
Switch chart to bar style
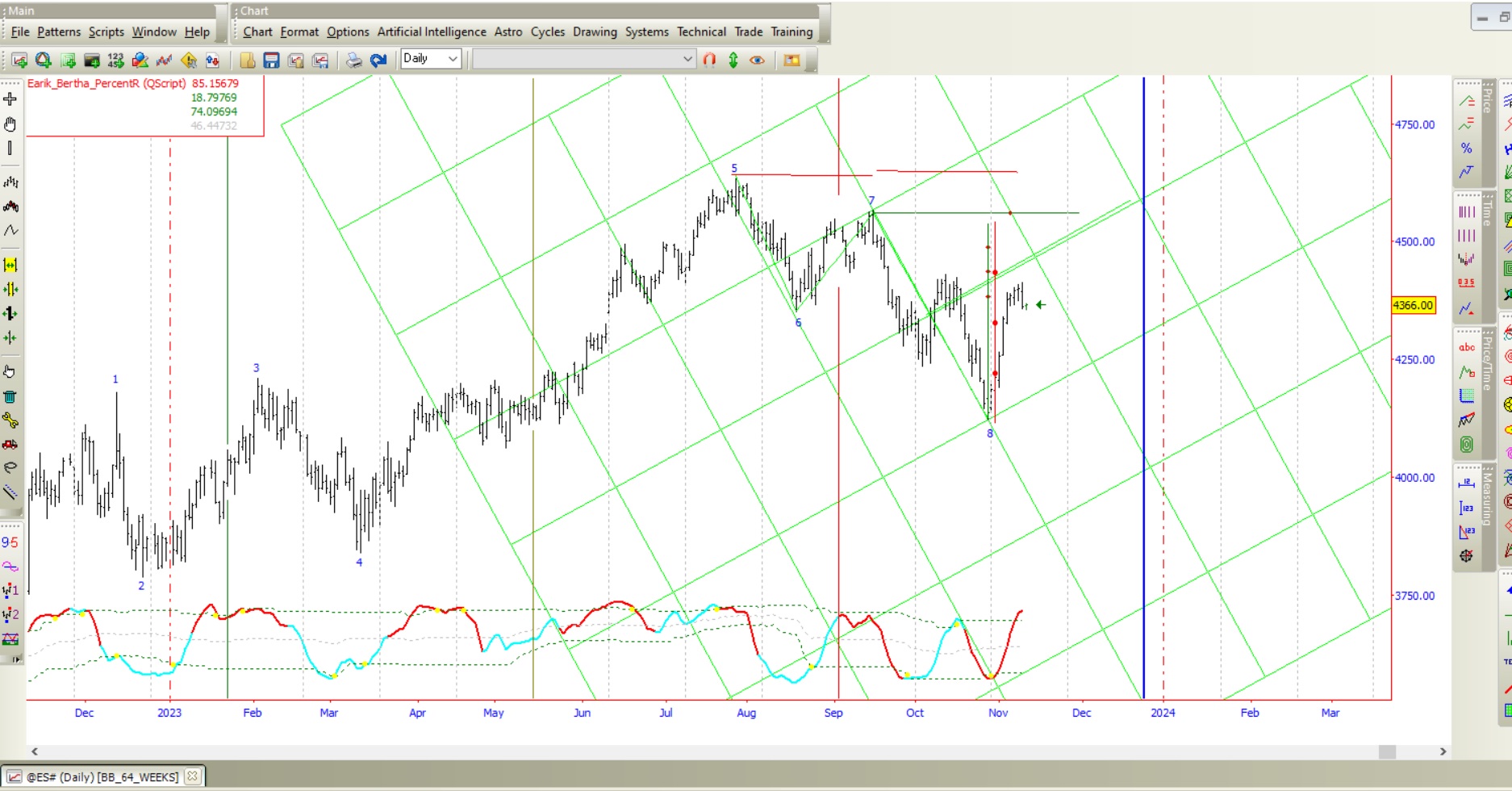10,182
